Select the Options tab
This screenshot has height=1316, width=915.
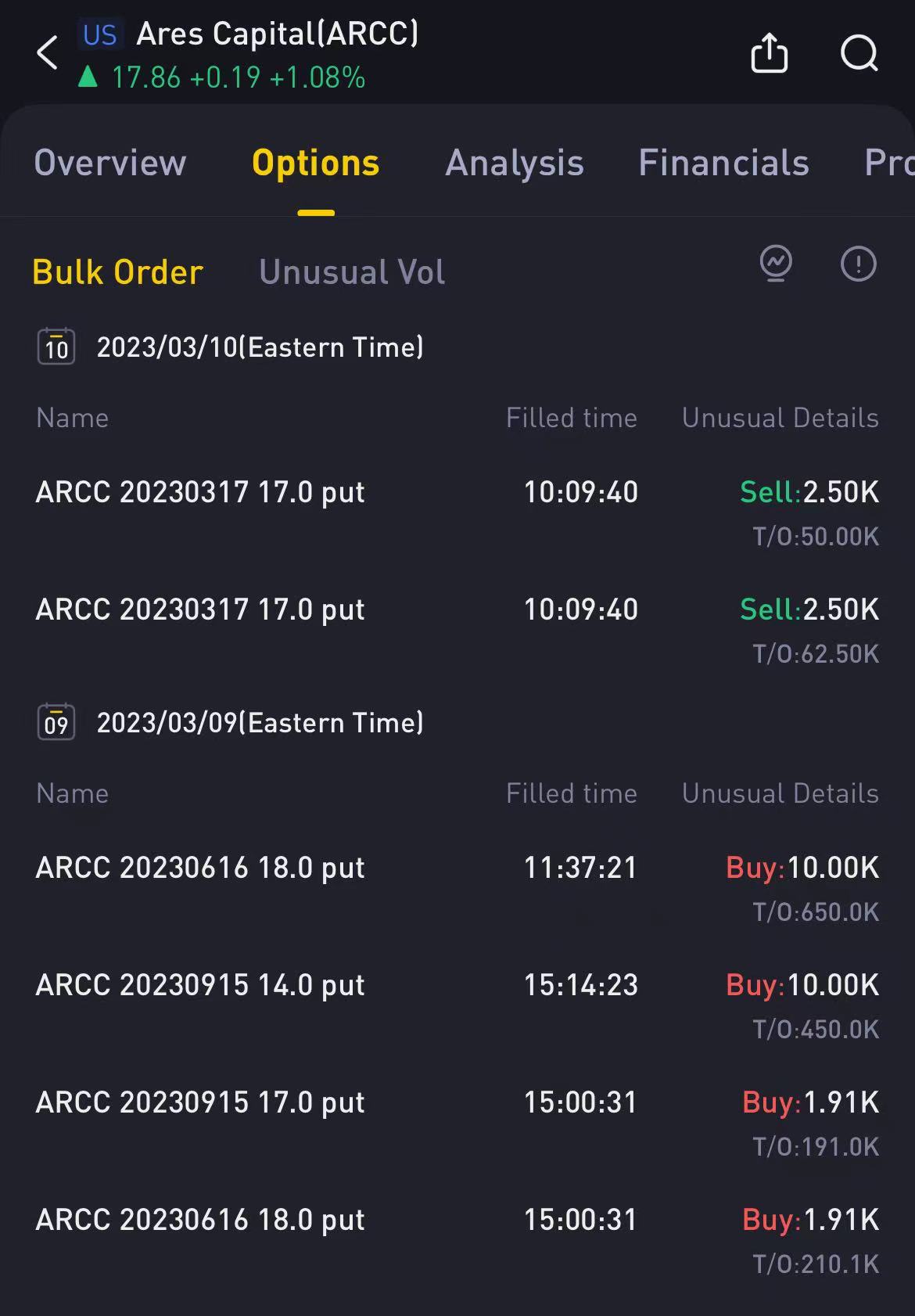tap(316, 163)
